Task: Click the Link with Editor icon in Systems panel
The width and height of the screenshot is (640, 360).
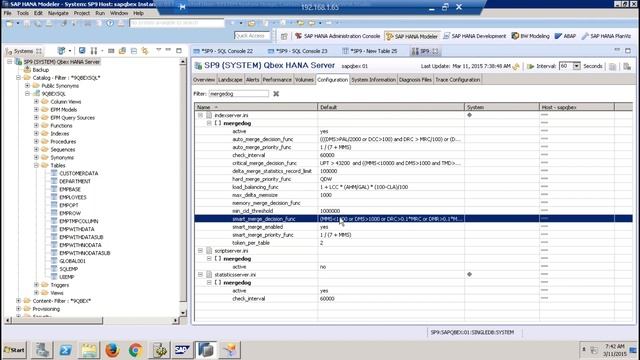Action: [x=145, y=51]
